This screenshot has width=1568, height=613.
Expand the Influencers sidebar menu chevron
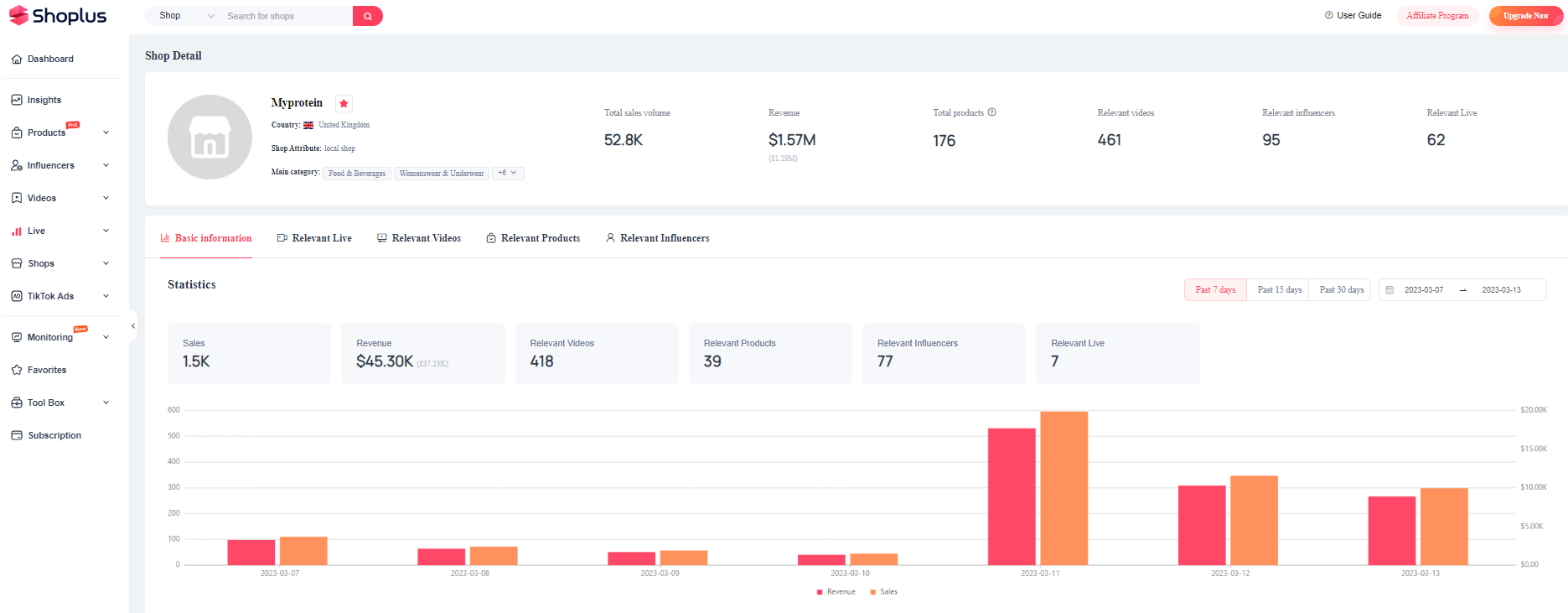click(106, 165)
